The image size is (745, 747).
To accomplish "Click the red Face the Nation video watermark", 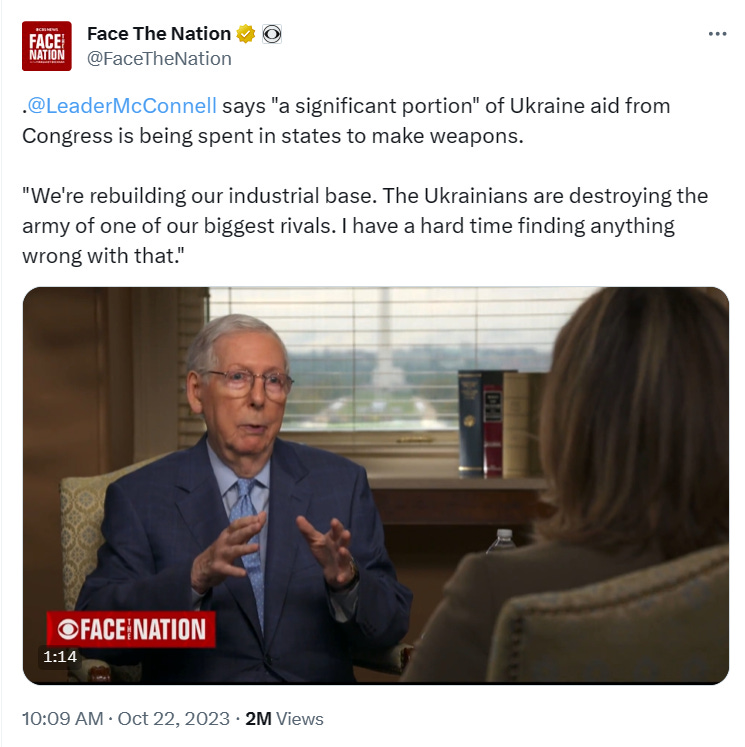I will click(x=131, y=629).
